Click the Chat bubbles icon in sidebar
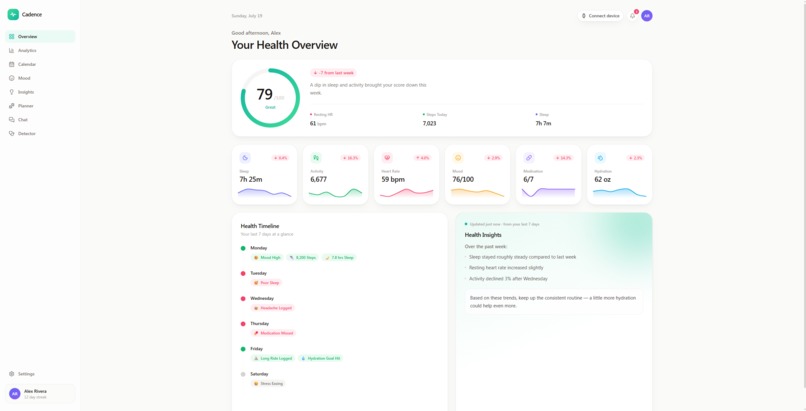 point(11,120)
